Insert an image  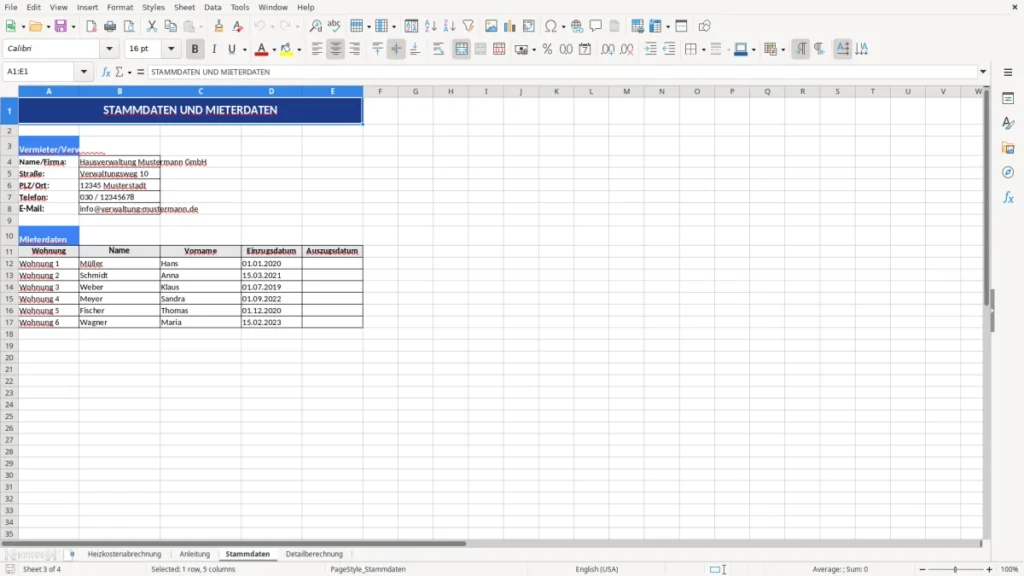[x=491, y=26]
